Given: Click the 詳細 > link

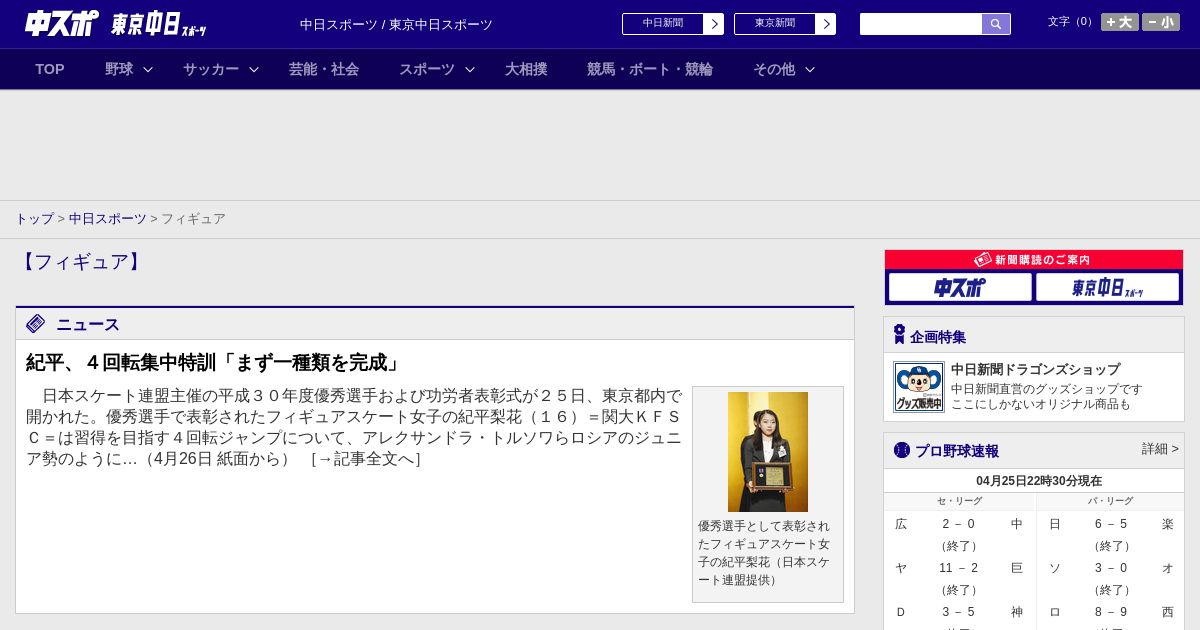Looking at the screenshot, I should tap(1160, 449).
